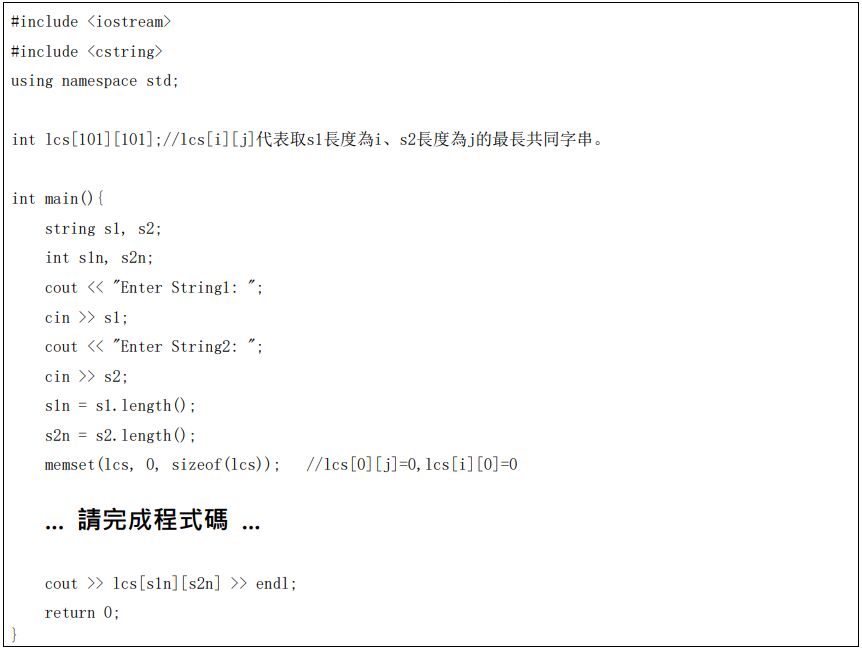
Task: Click the 'int s1n, s2n;' declaration
Action: (99, 258)
